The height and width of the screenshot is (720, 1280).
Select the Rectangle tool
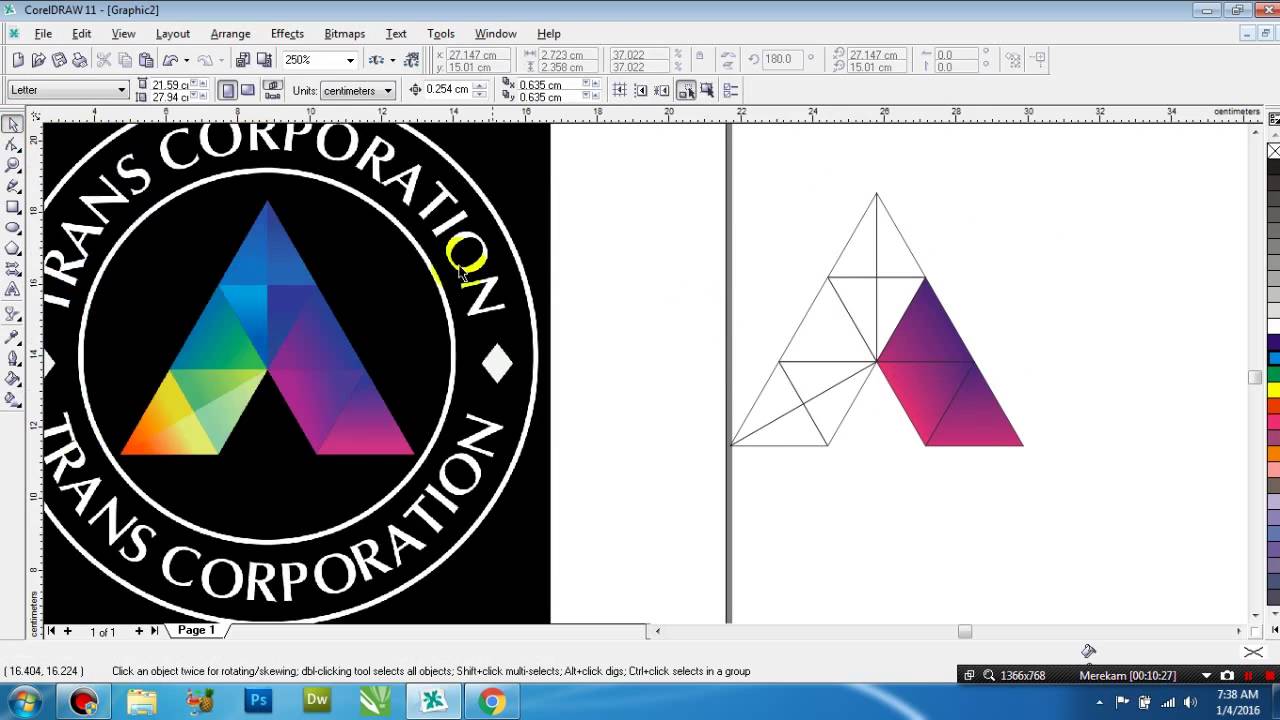tap(13, 207)
